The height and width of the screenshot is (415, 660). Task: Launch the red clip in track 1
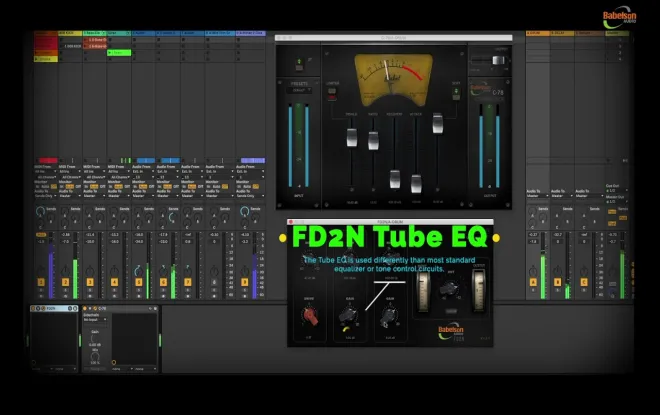click(46, 43)
